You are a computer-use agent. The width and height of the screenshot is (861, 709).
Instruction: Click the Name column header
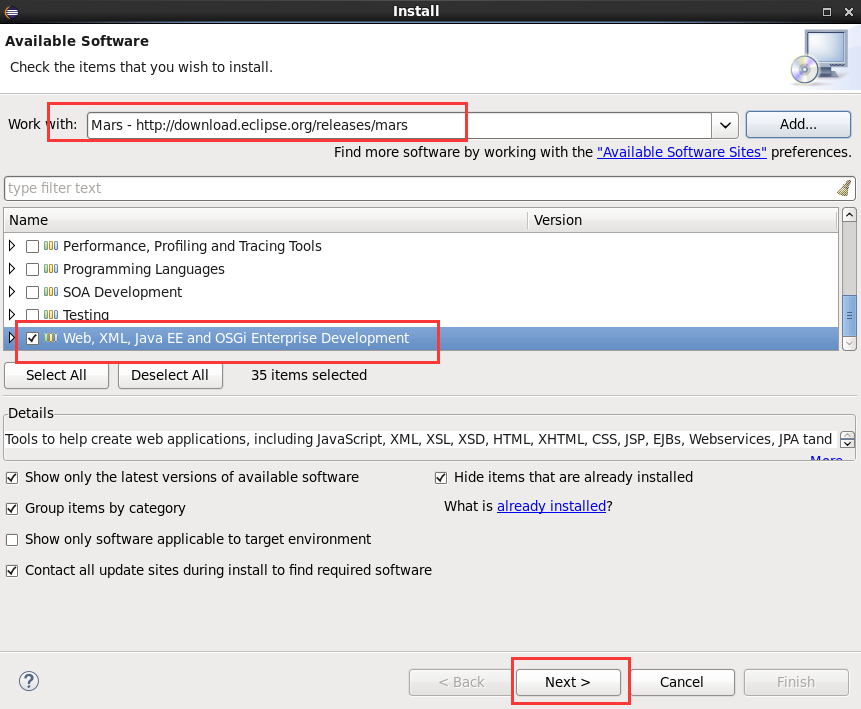266,220
